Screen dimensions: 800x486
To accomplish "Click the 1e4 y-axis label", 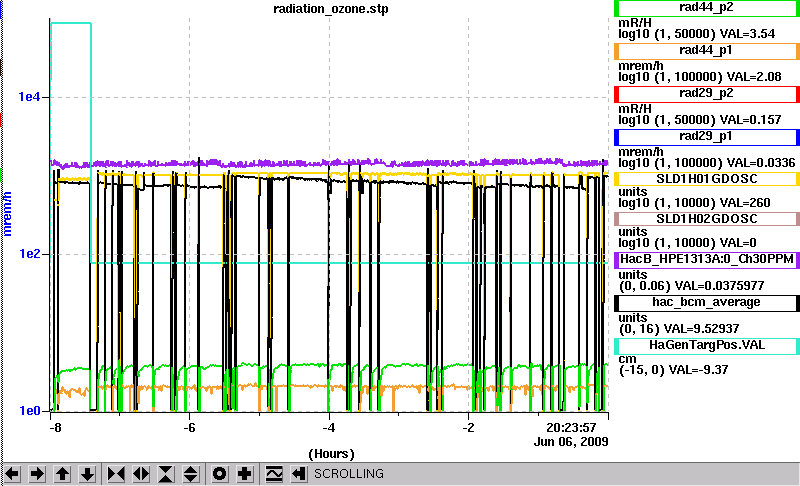I will (30, 96).
